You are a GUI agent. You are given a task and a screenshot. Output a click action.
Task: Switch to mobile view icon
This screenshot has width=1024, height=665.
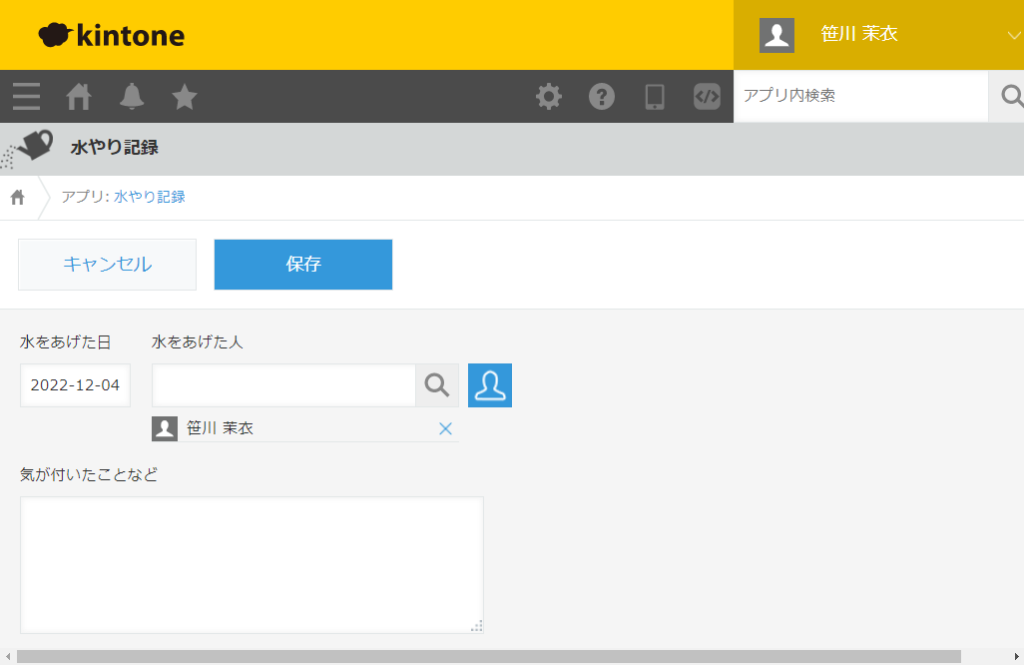(x=654, y=97)
